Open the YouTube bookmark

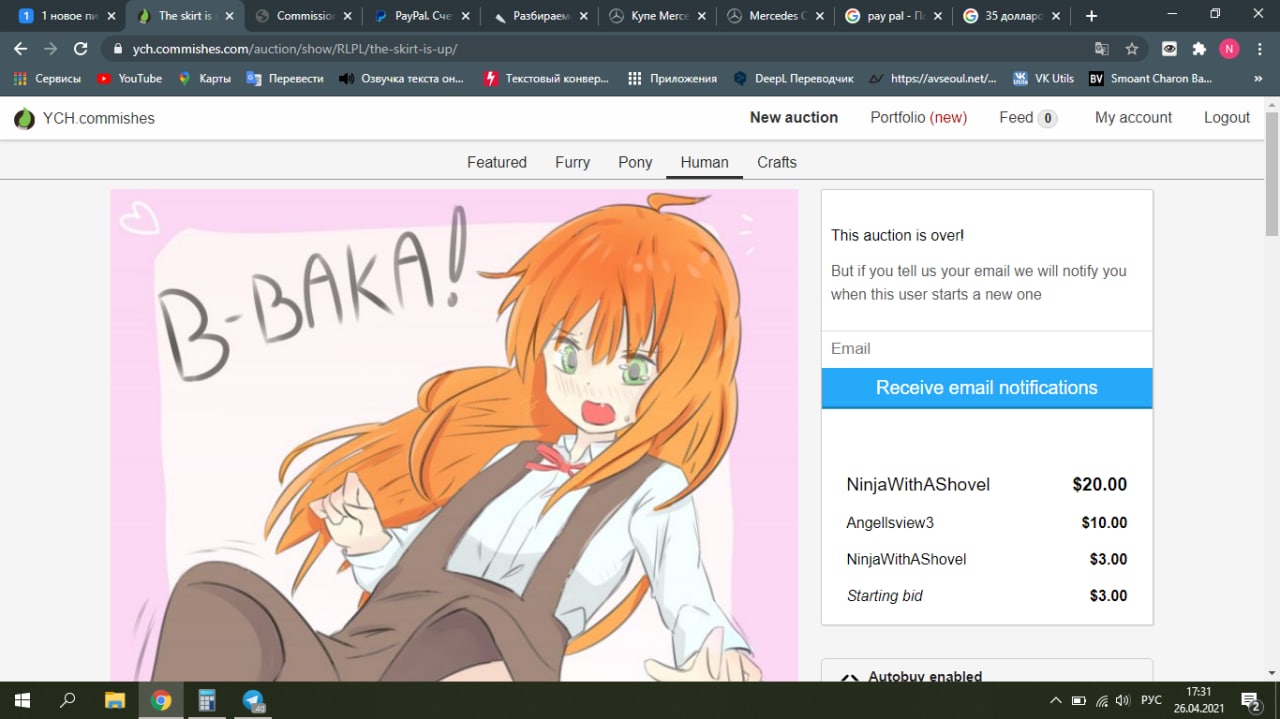130,78
